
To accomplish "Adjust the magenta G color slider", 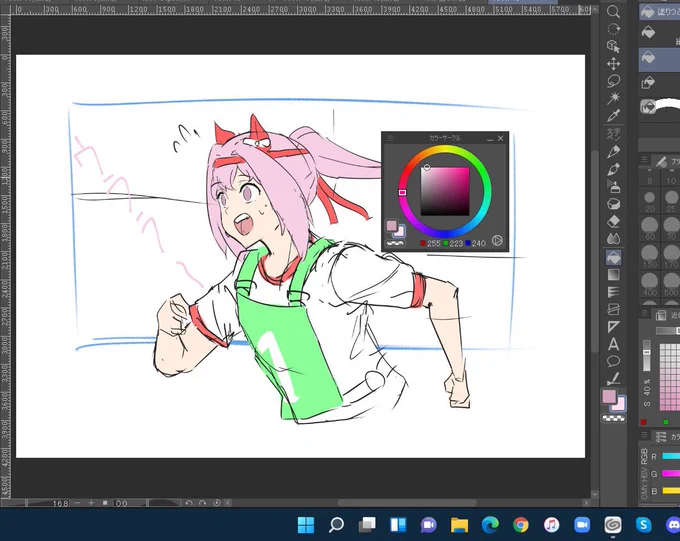I will click(x=671, y=474).
